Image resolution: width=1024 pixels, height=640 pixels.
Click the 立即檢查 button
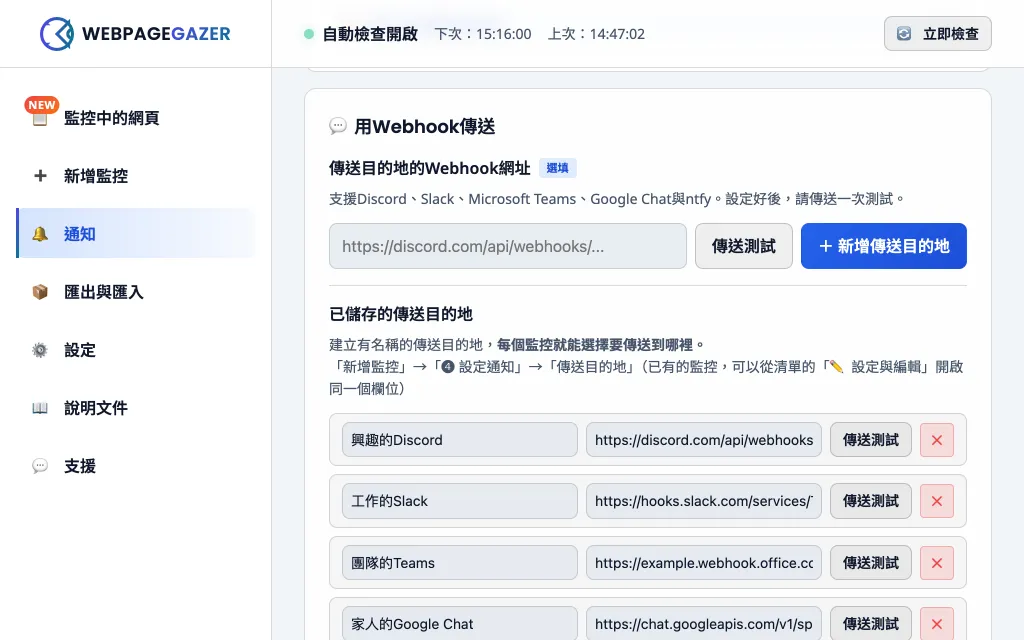[937, 34]
